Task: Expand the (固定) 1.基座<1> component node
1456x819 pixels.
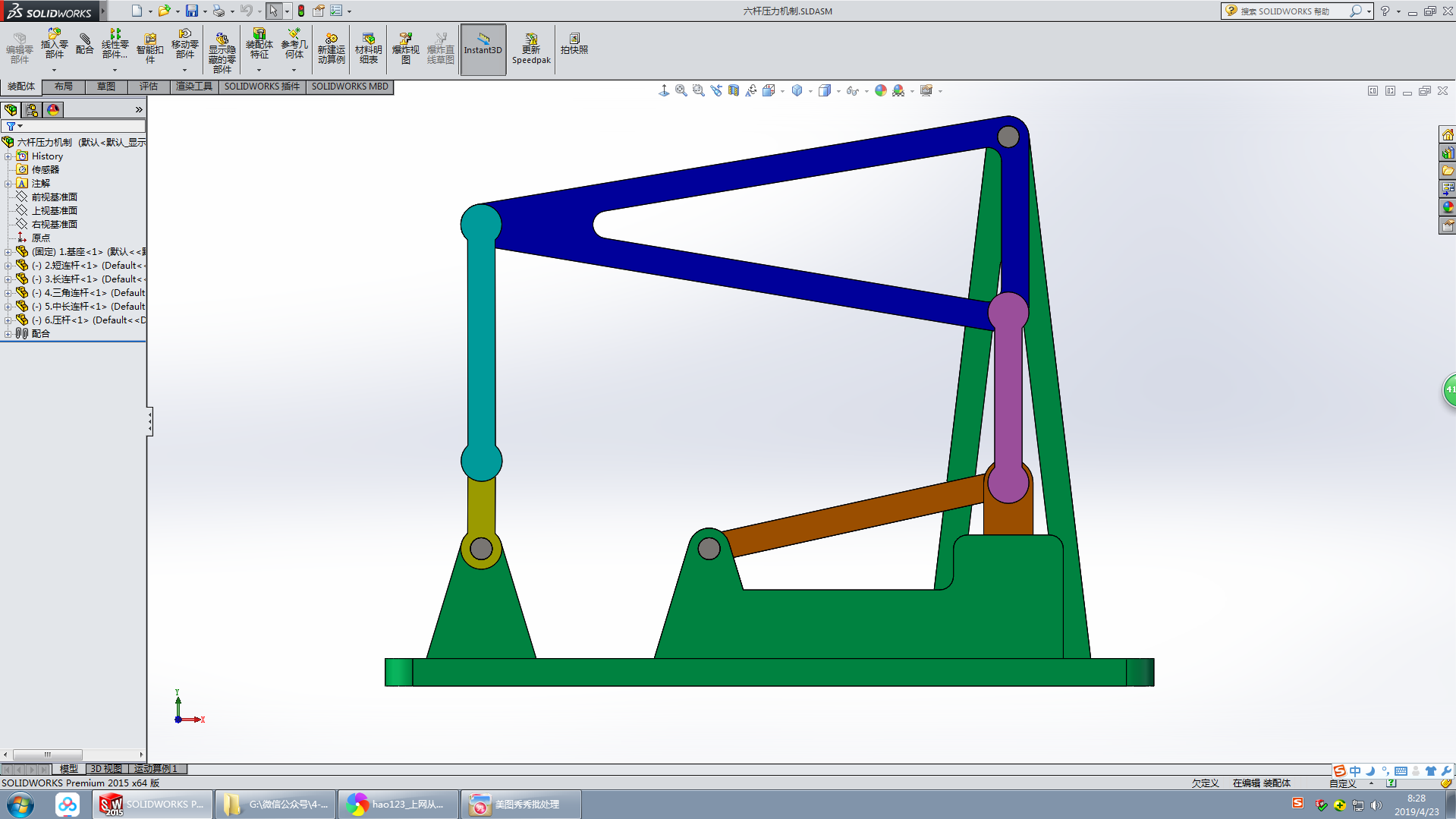Action: [x=8, y=252]
